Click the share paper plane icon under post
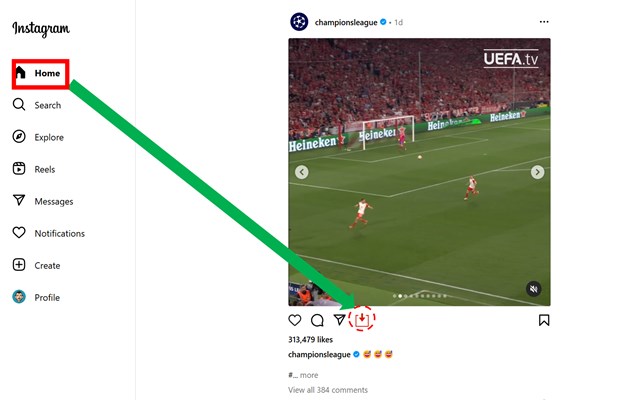640x400 pixels. [339, 320]
